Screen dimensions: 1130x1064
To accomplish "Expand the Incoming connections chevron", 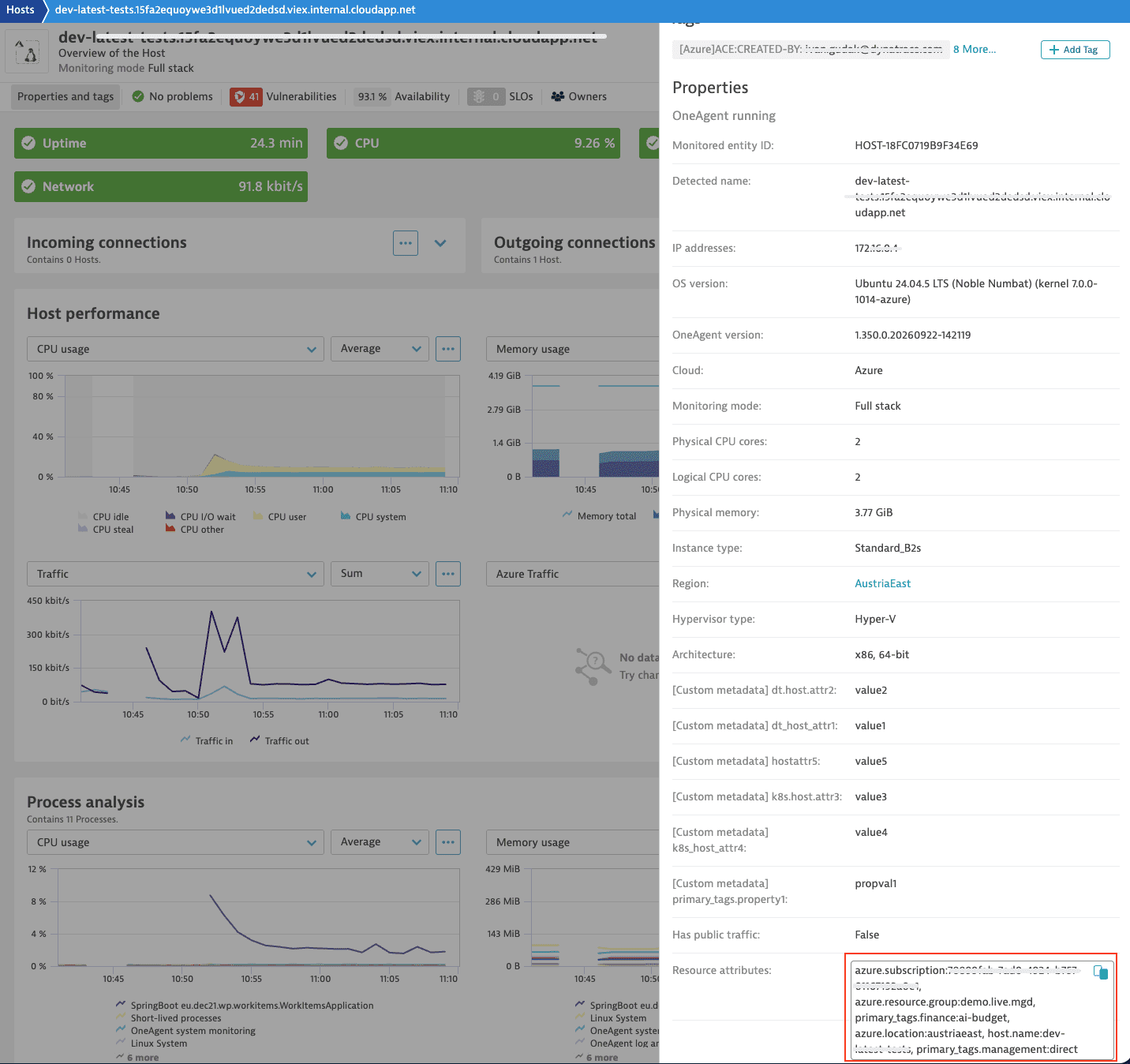I will tap(440, 243).
